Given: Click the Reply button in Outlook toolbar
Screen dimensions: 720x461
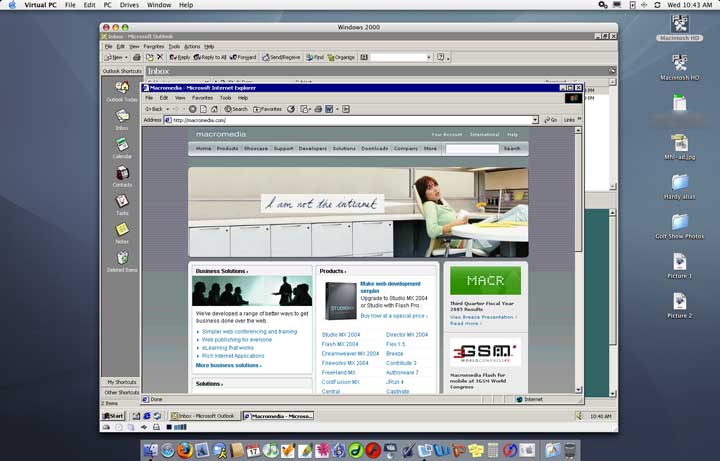Looking at the screenshot, I should coord(180,57).
